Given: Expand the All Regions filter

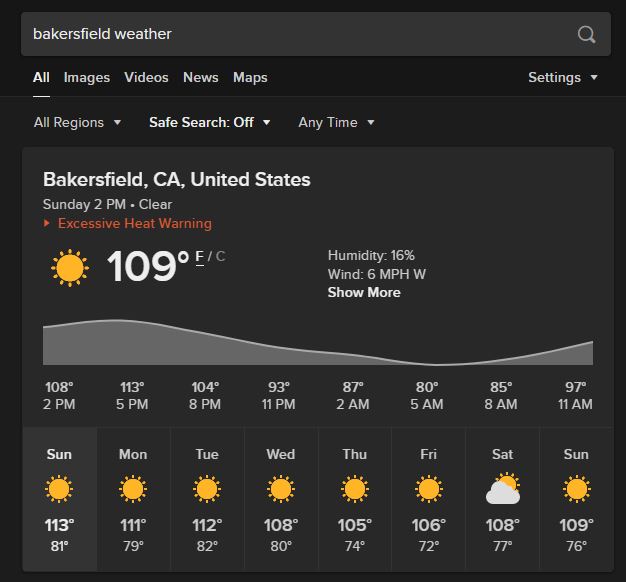Looking at the screenshot, I should 77,122.
